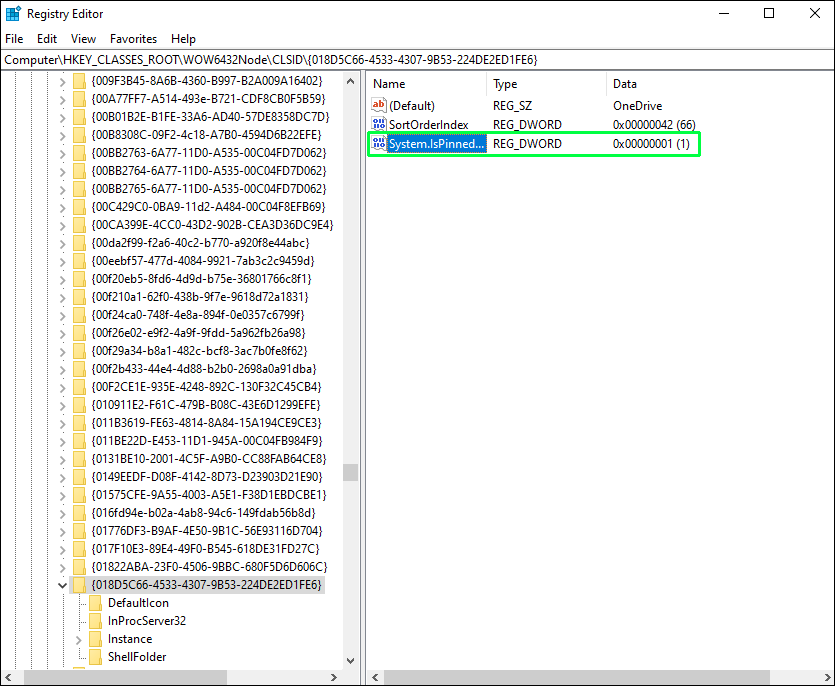Select key {0131BE10-2001-4C5F-A9B0-CC88FAB64CE8}
835x686 pixels.
click(209, 459)
